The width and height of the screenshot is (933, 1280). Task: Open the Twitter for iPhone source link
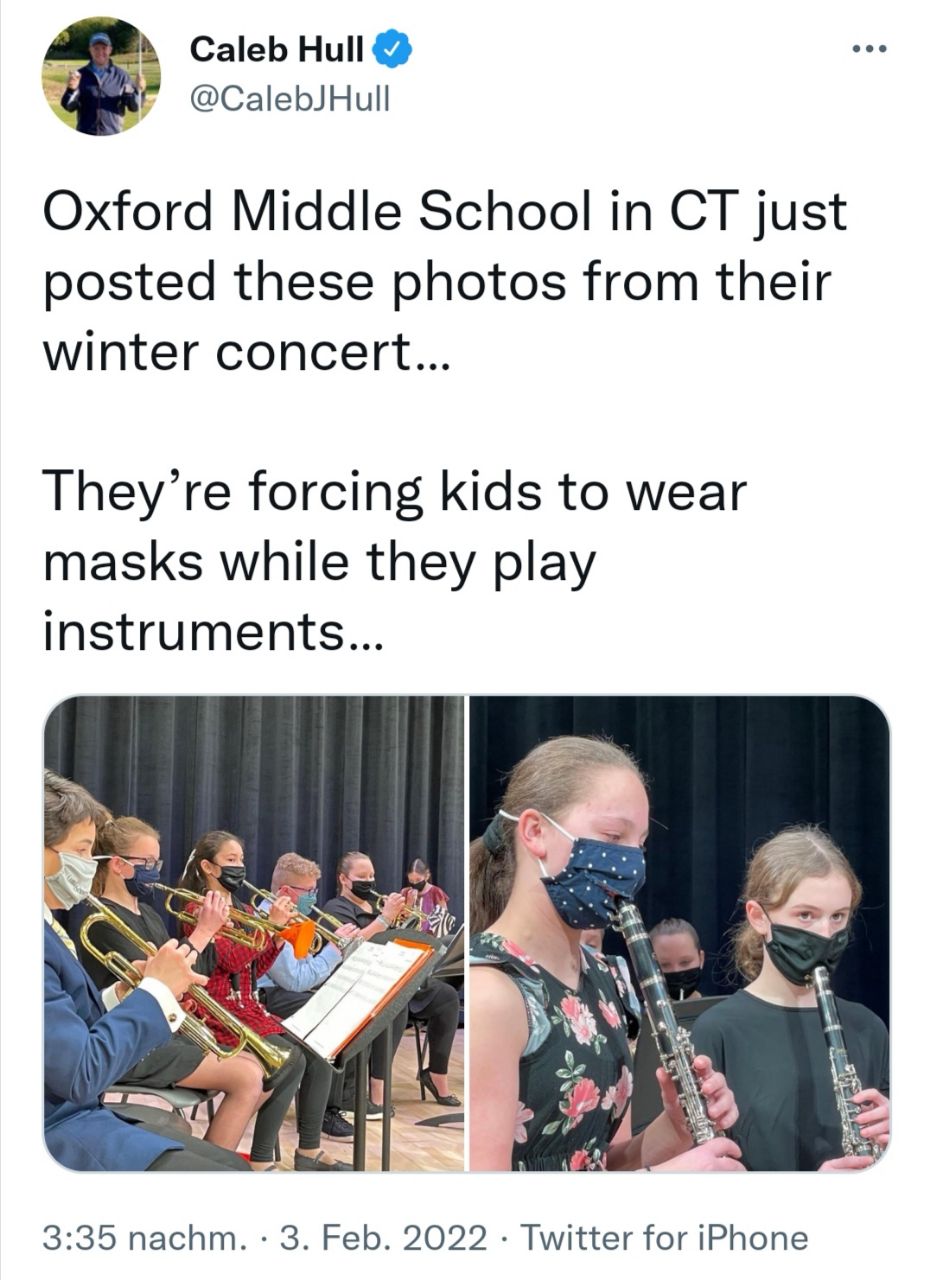[x=664, y=1238]
